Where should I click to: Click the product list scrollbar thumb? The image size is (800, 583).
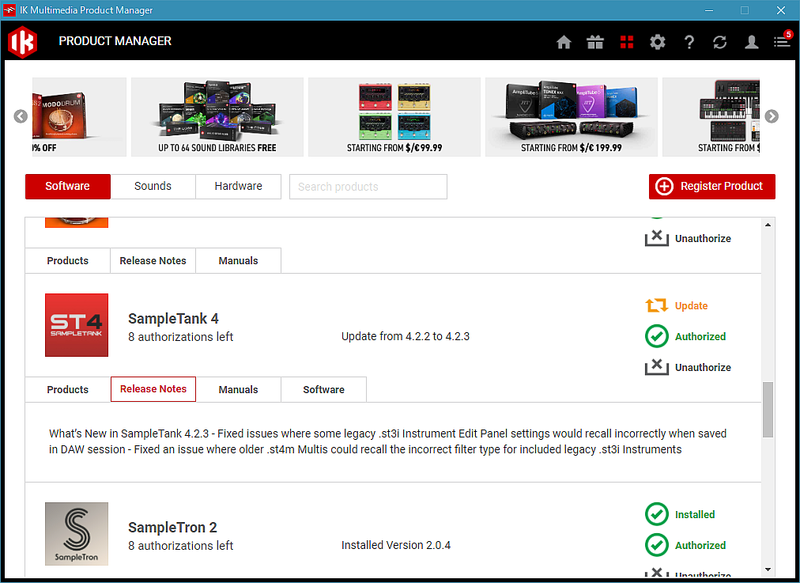[x=768, y=410]
